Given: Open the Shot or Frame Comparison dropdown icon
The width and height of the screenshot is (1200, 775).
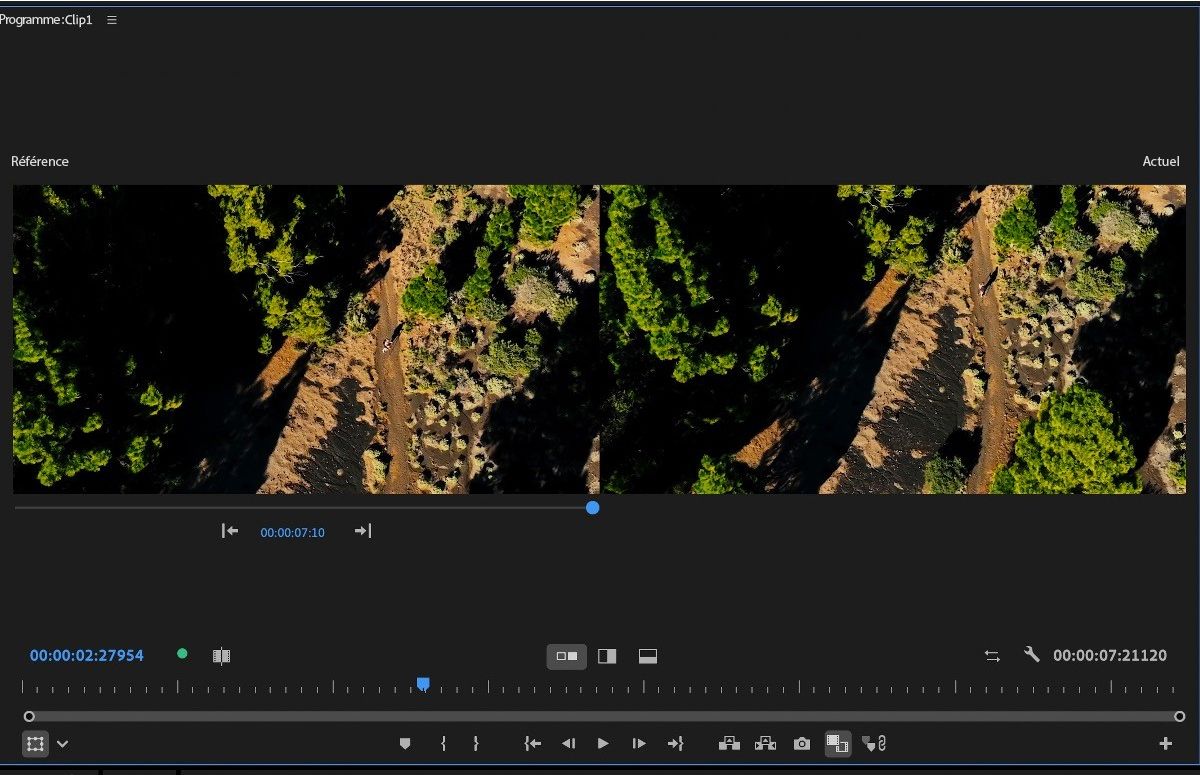Looking at the screenshot, I should click(x=222, y=655).
